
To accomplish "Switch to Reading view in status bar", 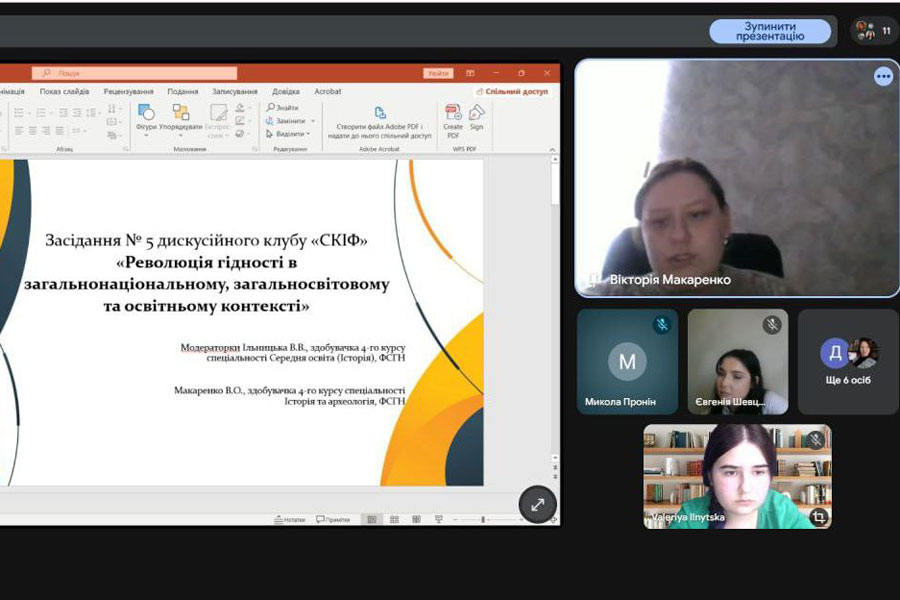I will click(416, 519).
